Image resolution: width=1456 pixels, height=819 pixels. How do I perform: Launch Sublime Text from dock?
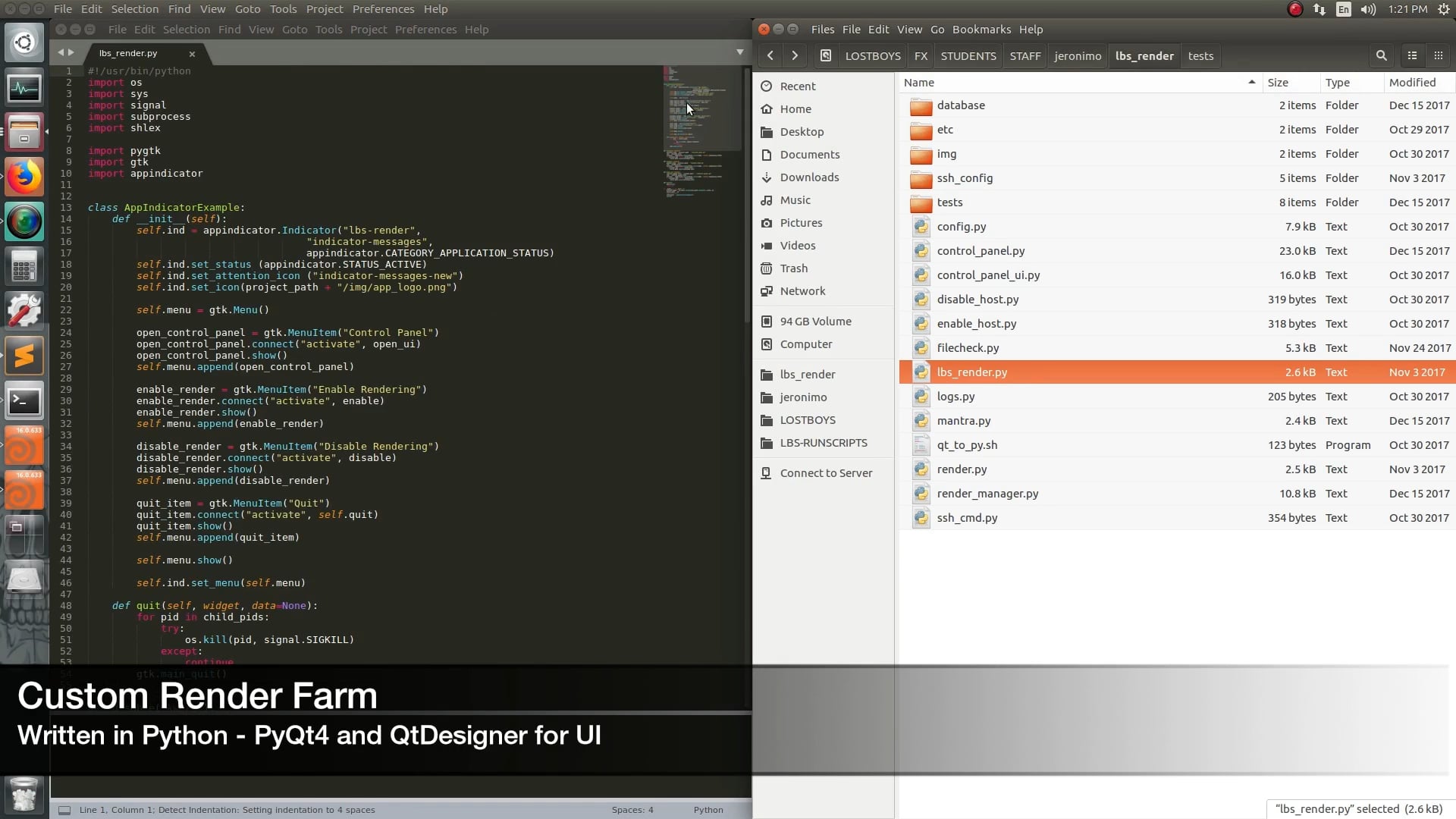pos(24,356)
